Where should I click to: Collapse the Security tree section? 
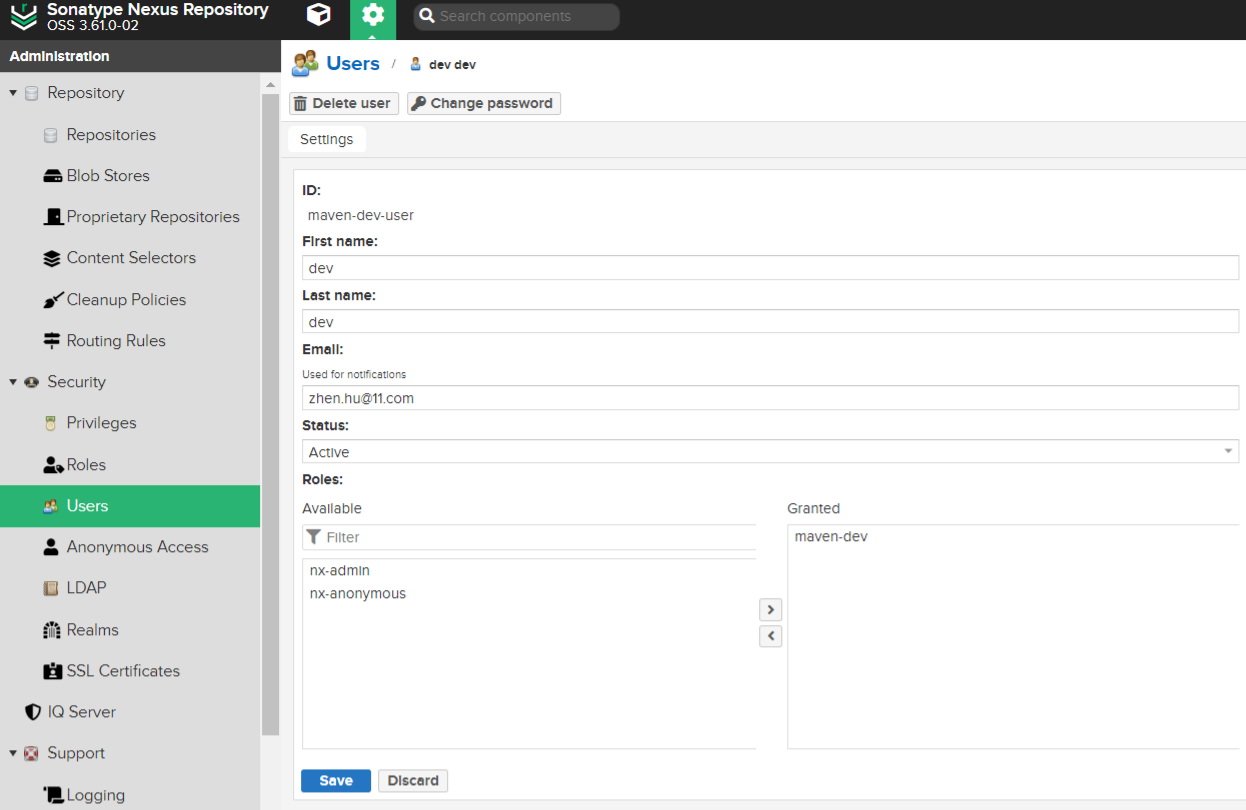click(13, 382)
